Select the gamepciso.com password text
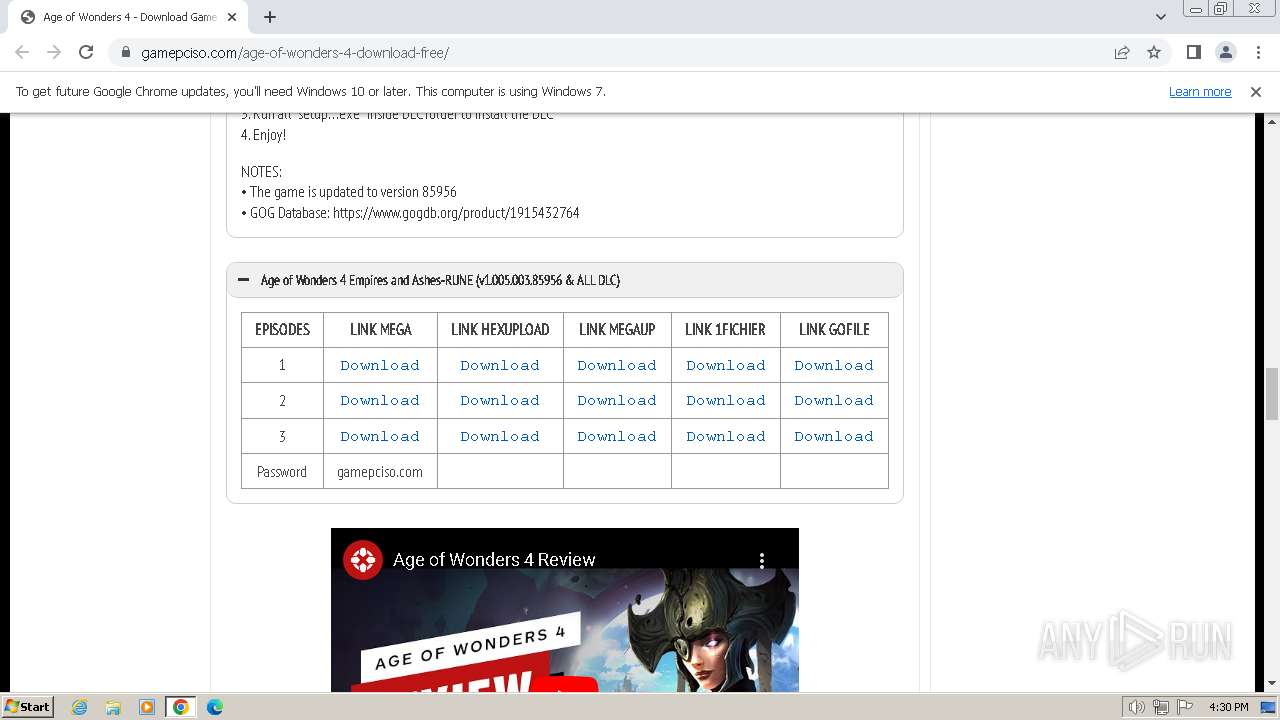 [380, 471]
